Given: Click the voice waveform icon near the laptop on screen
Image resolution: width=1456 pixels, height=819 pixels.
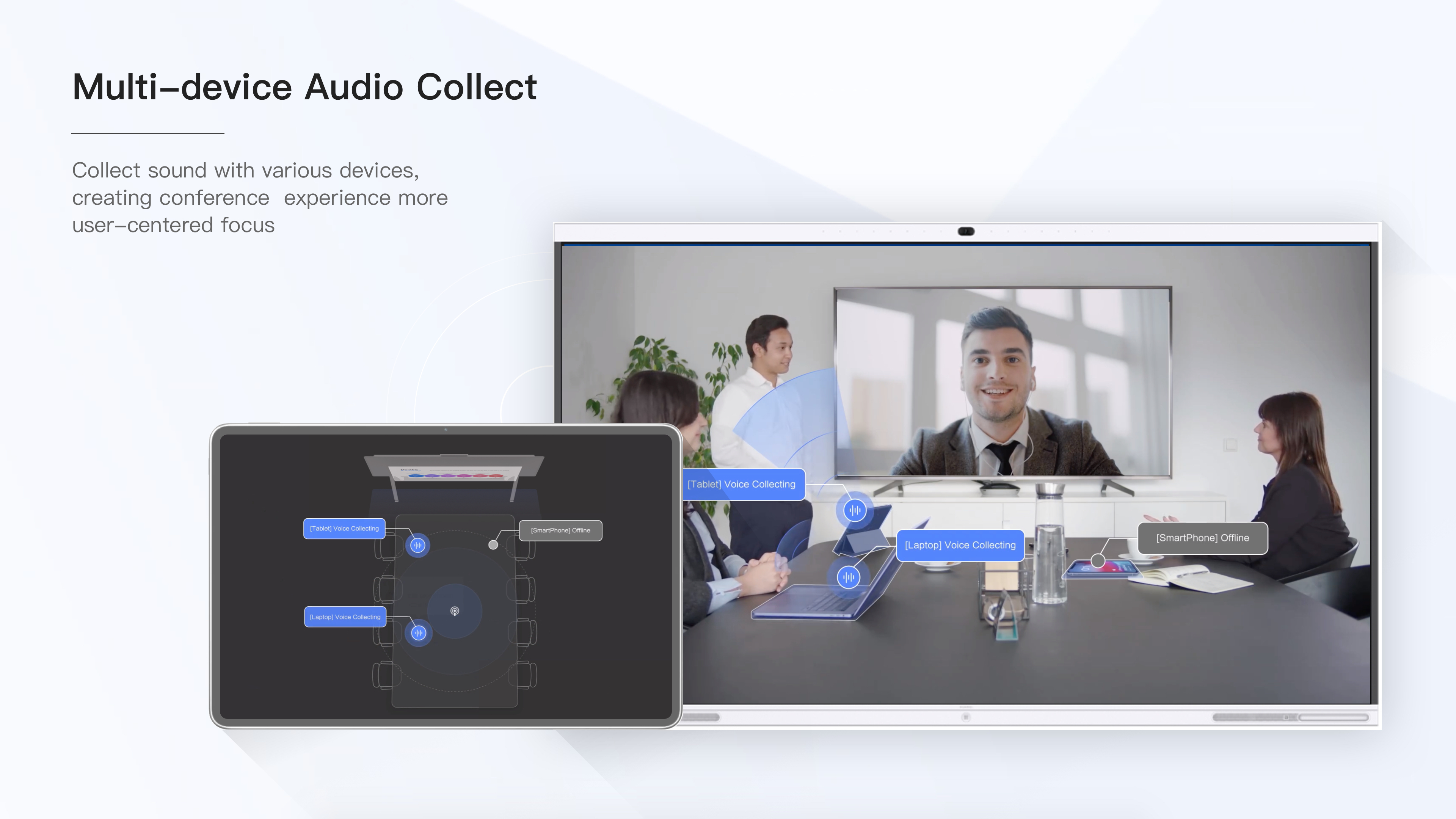Looking at the screenshot, I should (x=849, y=576).
